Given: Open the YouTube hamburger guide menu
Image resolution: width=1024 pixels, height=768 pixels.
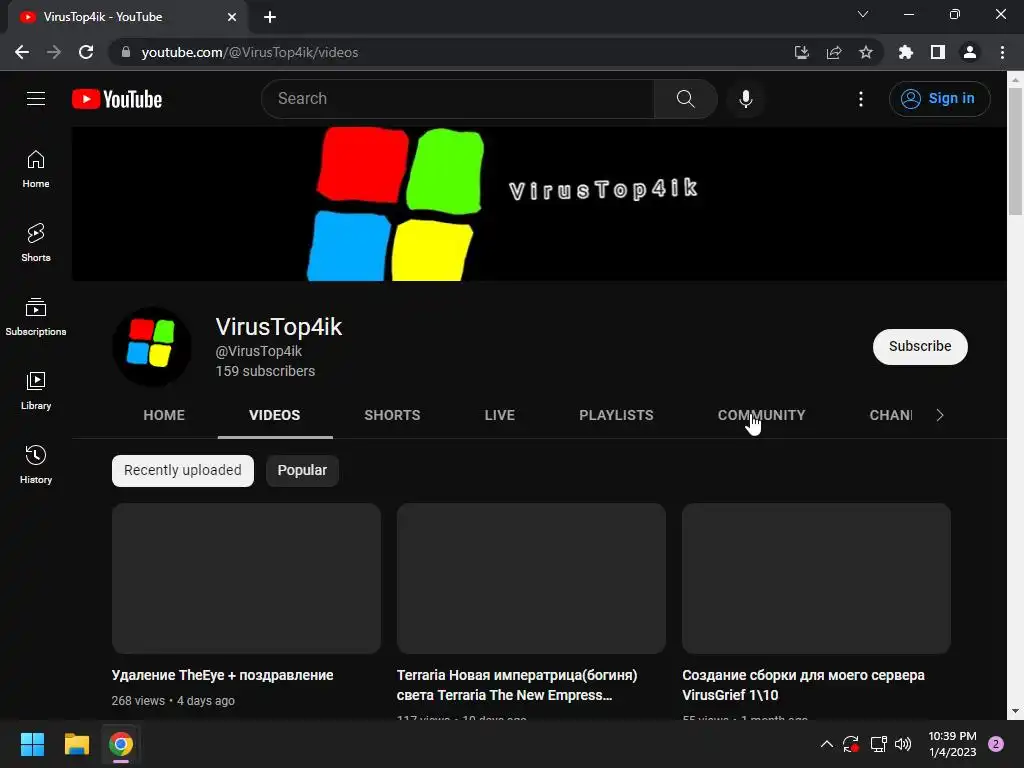Looking at the screenshot, I should click(36, 99).
